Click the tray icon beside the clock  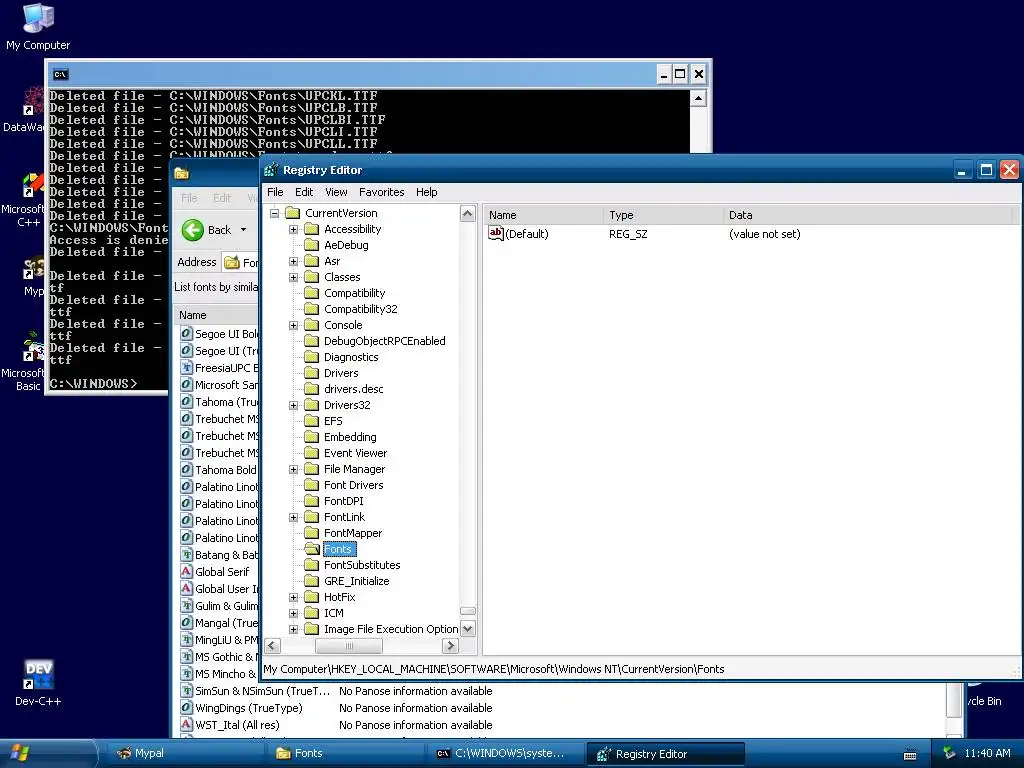coord(950,753)
